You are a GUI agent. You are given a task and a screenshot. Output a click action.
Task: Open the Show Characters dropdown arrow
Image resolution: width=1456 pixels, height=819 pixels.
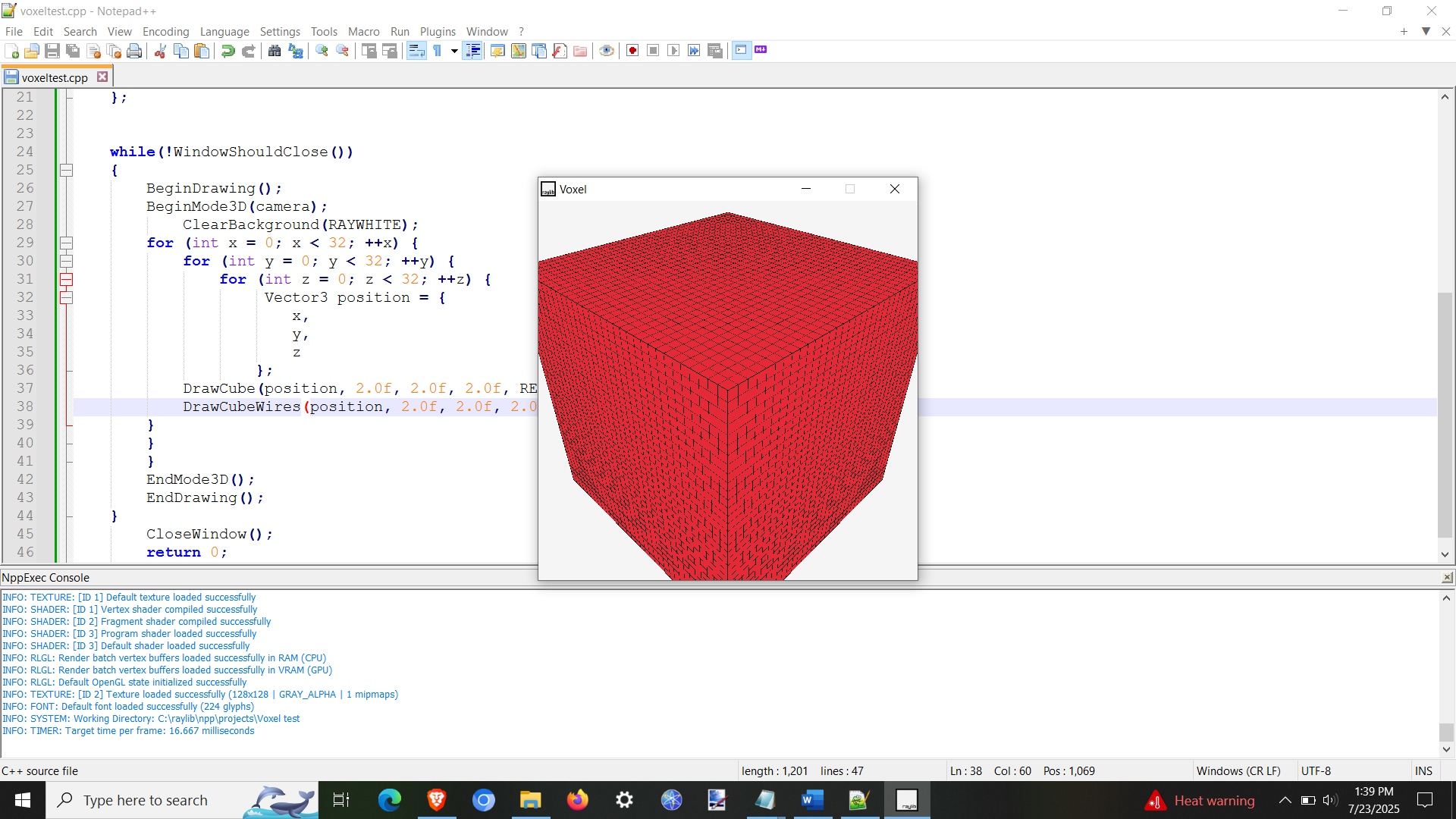[454, 51]
